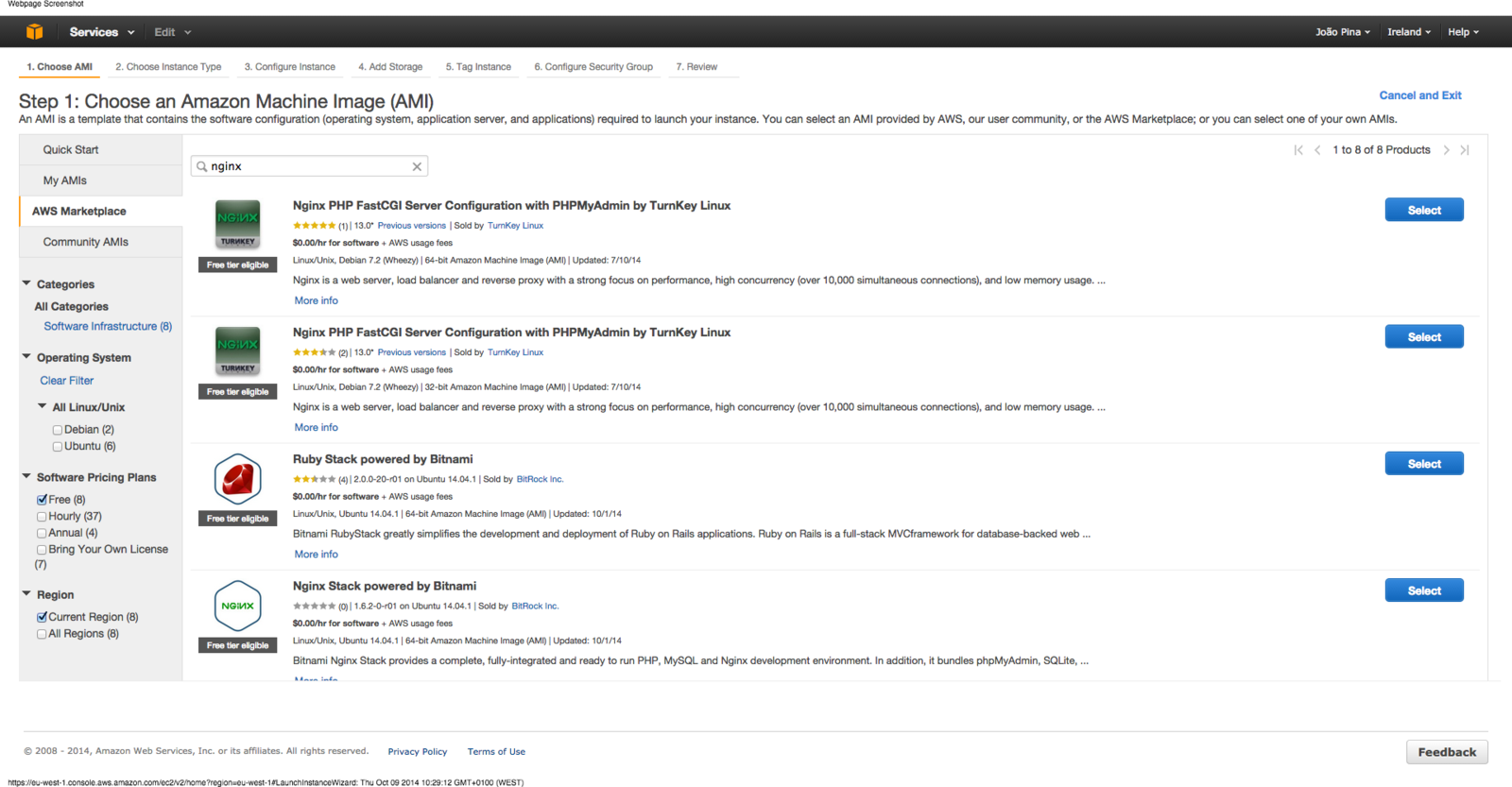This screenshot has height=787, width=1512.
Task: Open the Feedback button
Action: [x=1447, y=752]
